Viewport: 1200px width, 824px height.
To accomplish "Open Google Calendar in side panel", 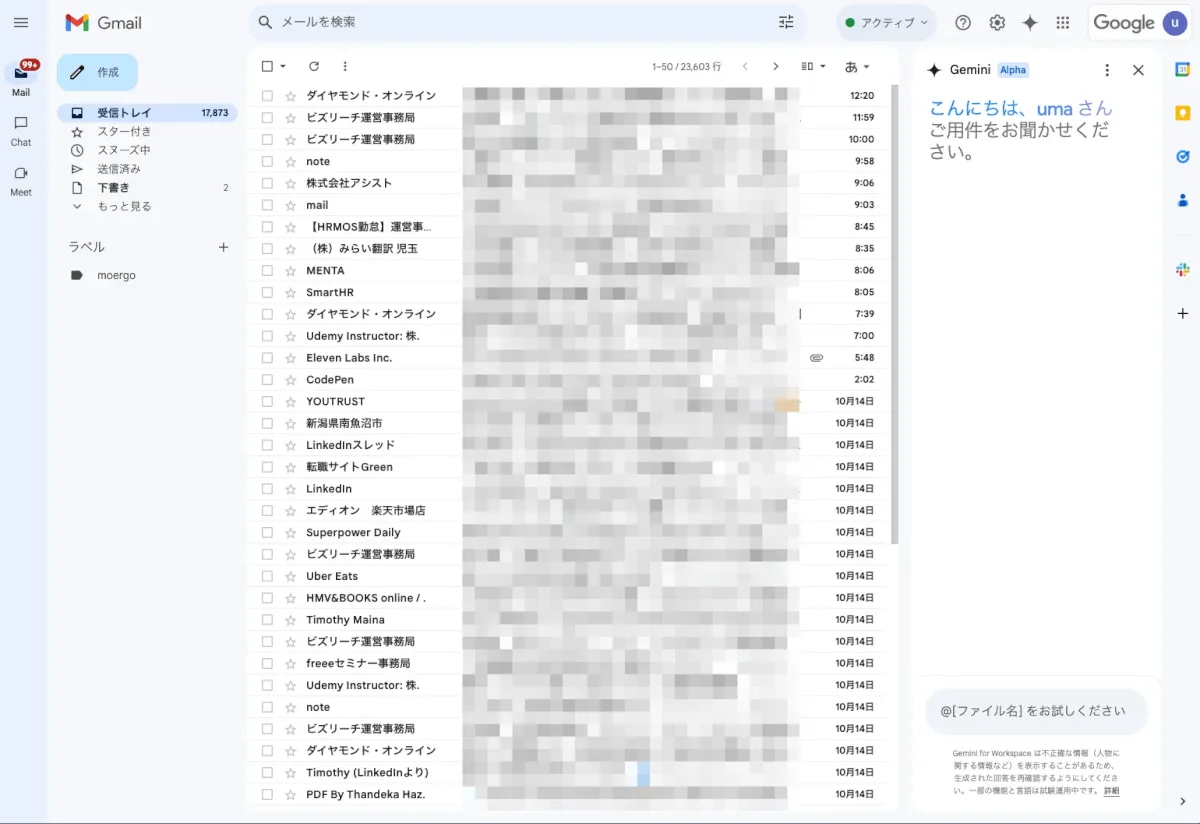I will [x=1182, y=69].
